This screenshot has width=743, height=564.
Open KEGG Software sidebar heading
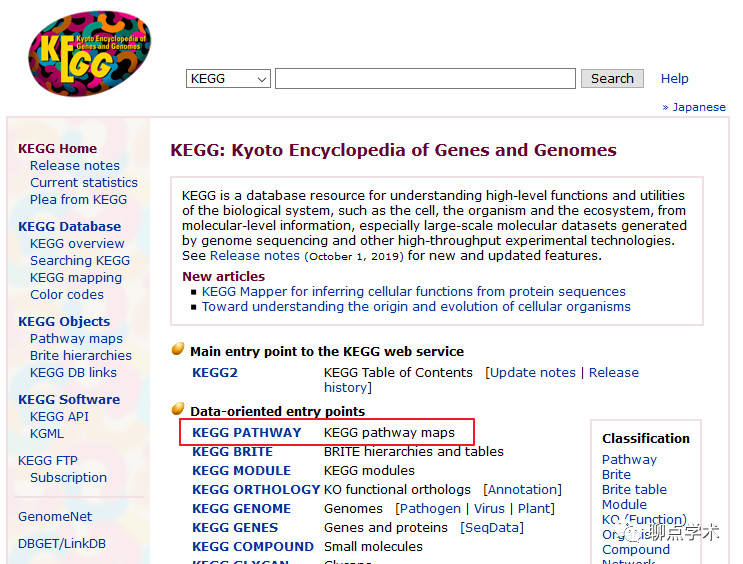coord(69,400)
